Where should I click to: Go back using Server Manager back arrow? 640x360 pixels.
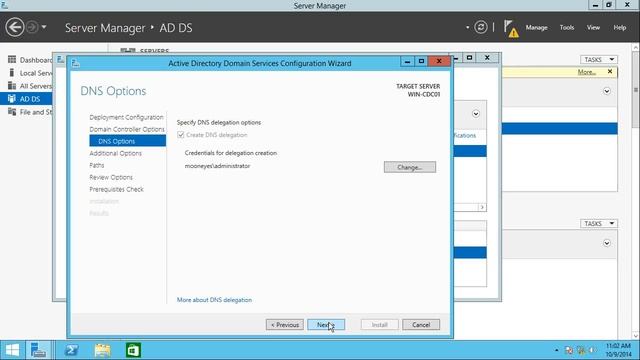[15, 27]
